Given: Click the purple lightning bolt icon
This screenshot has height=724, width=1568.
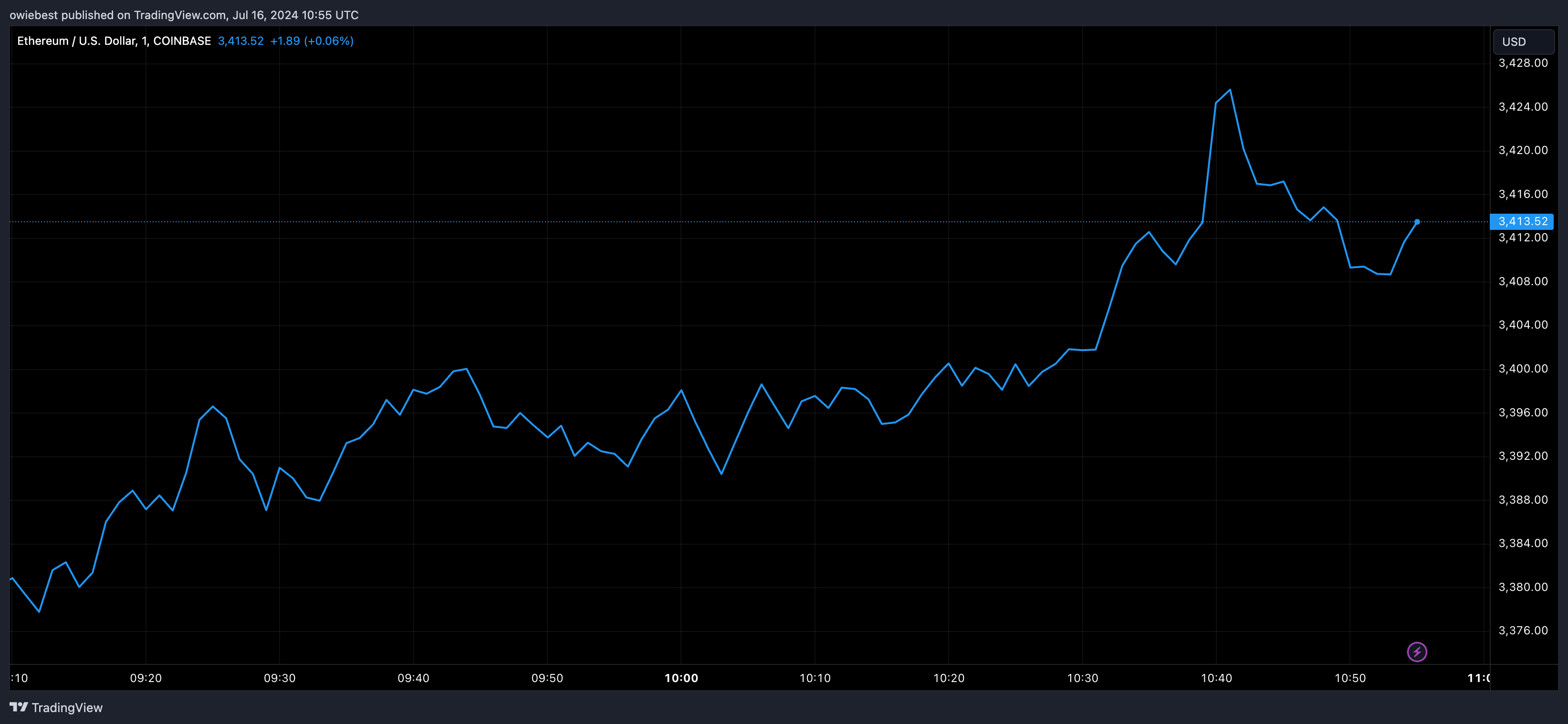Looking at the screenshot, I should pos(1417,652).
